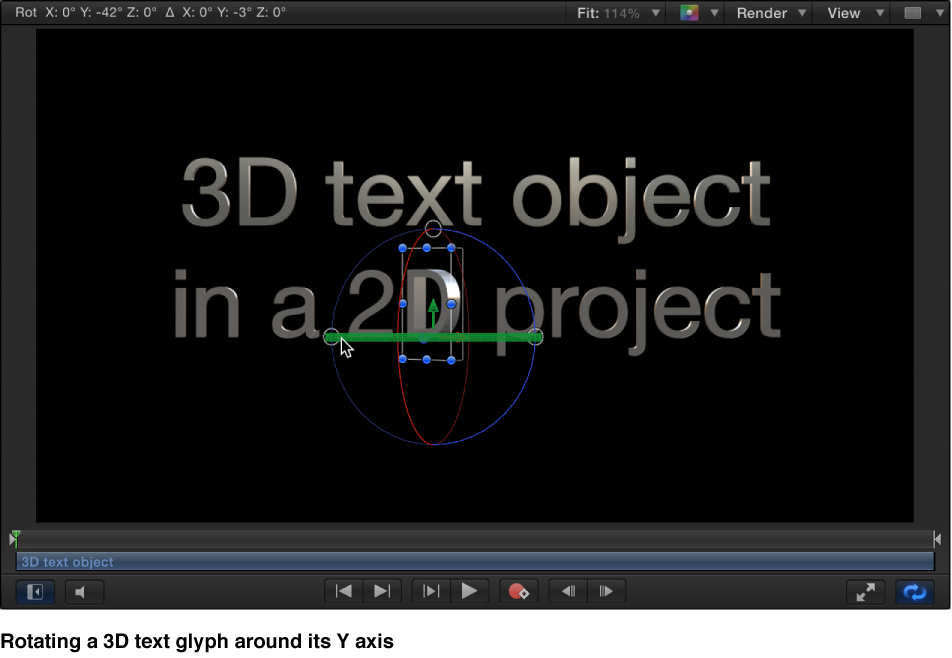Step forward one frame
Viewport: 952px width, 658px height.
pos(606,591)
